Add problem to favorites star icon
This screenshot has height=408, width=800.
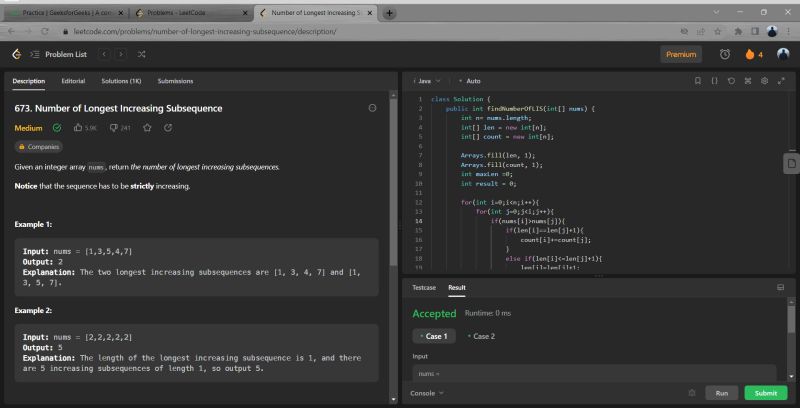[x=147, y=128]
